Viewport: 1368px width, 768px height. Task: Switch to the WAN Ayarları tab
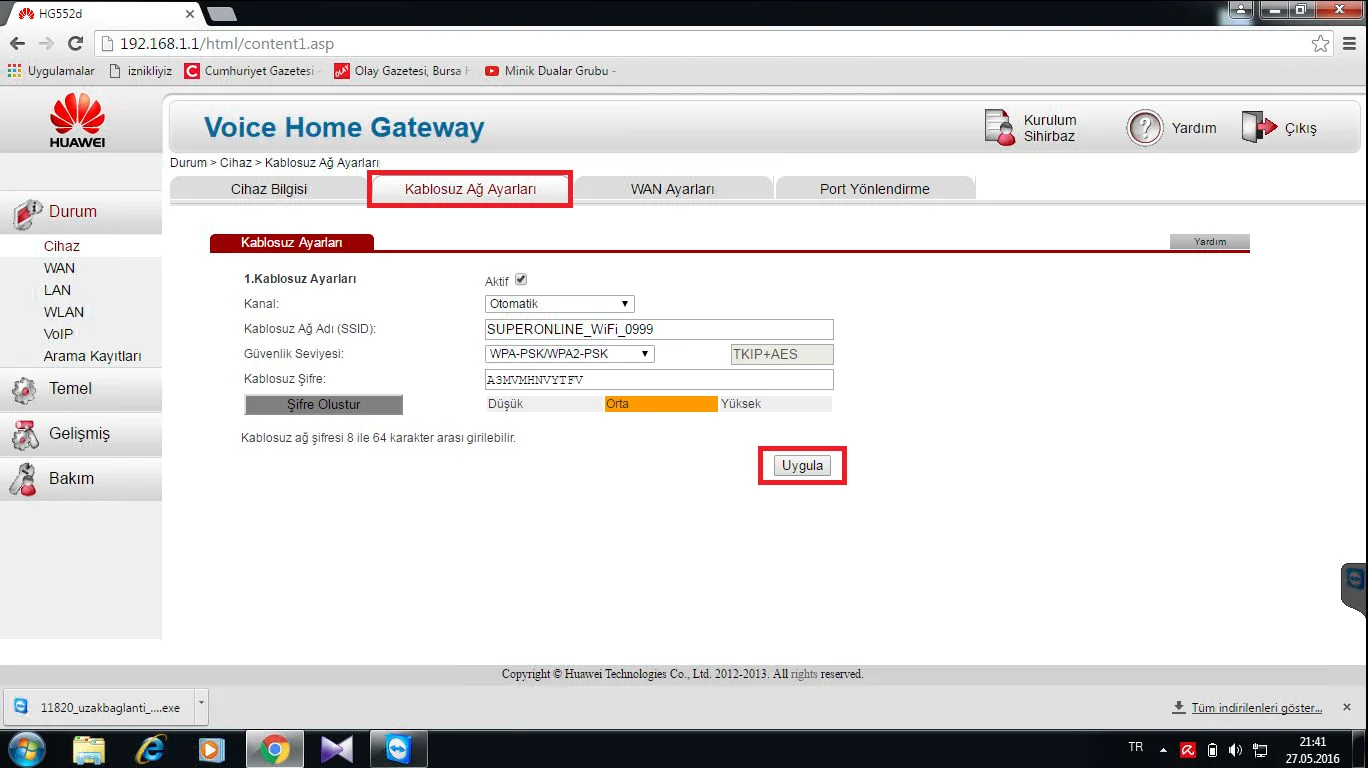click(672, 189)
